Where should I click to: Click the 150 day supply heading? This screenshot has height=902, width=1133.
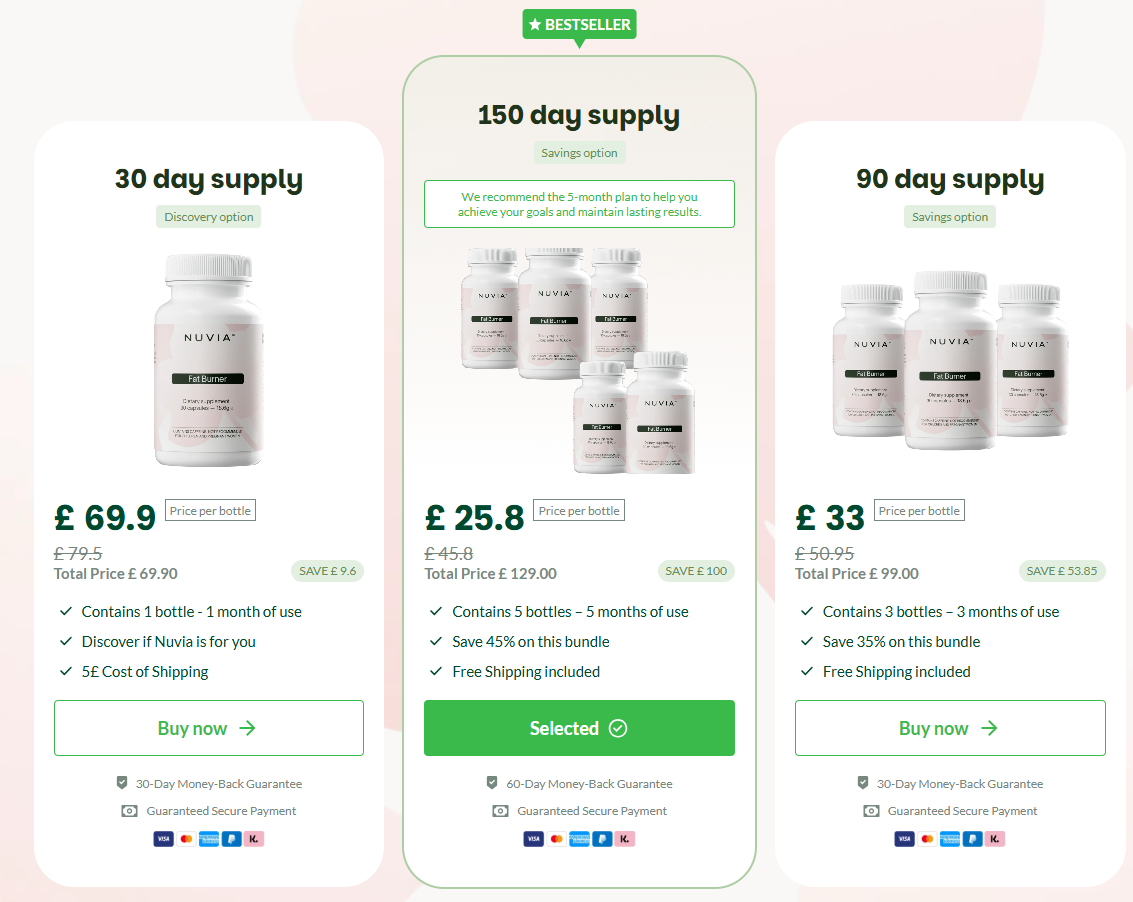(579, 115)
